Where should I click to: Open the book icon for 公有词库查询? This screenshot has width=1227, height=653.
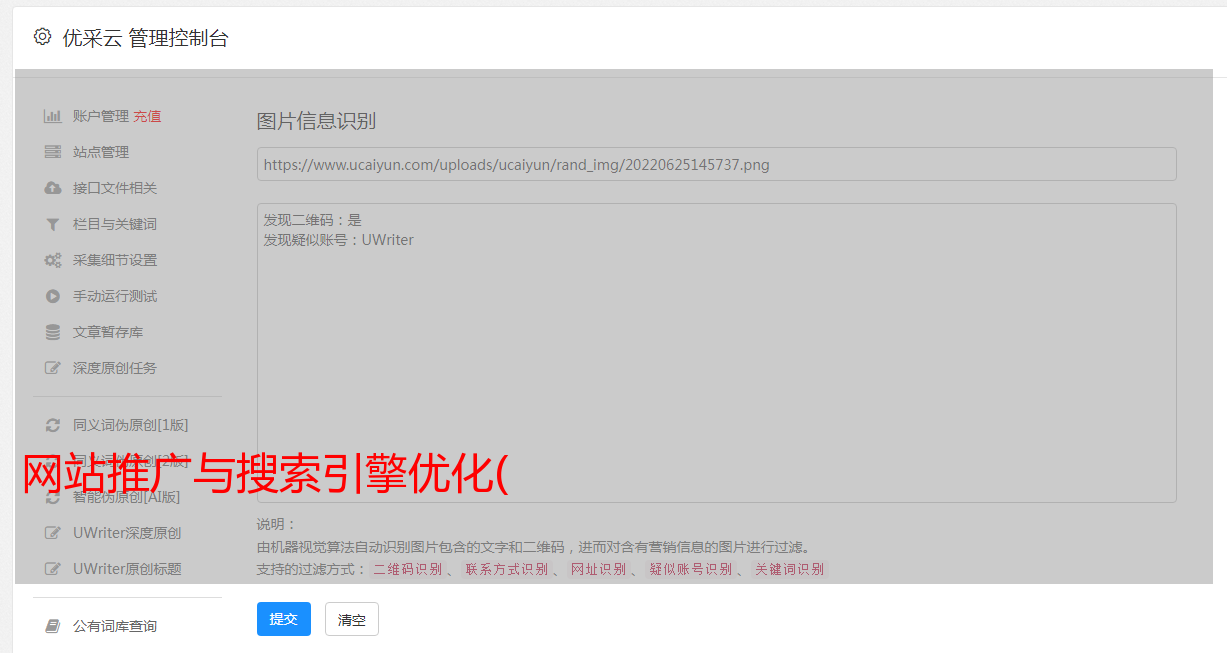tap(52, 626)
